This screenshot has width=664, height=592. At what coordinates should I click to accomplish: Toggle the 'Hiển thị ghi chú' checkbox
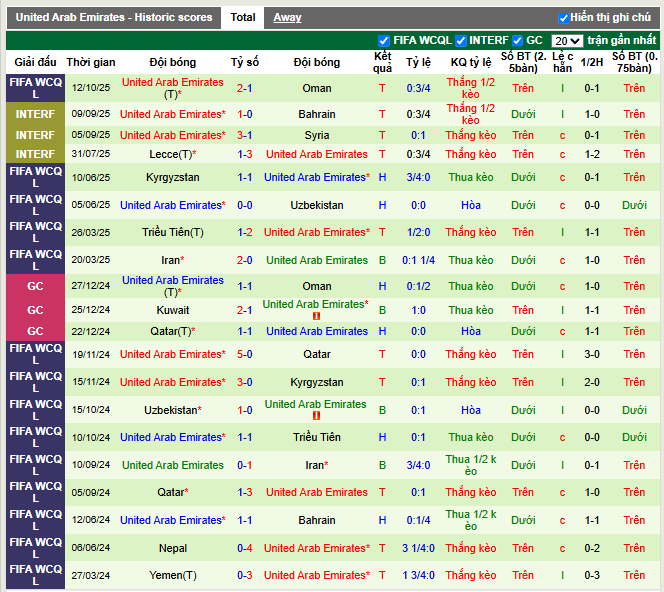pyautogui.click(x=564, y=18)
